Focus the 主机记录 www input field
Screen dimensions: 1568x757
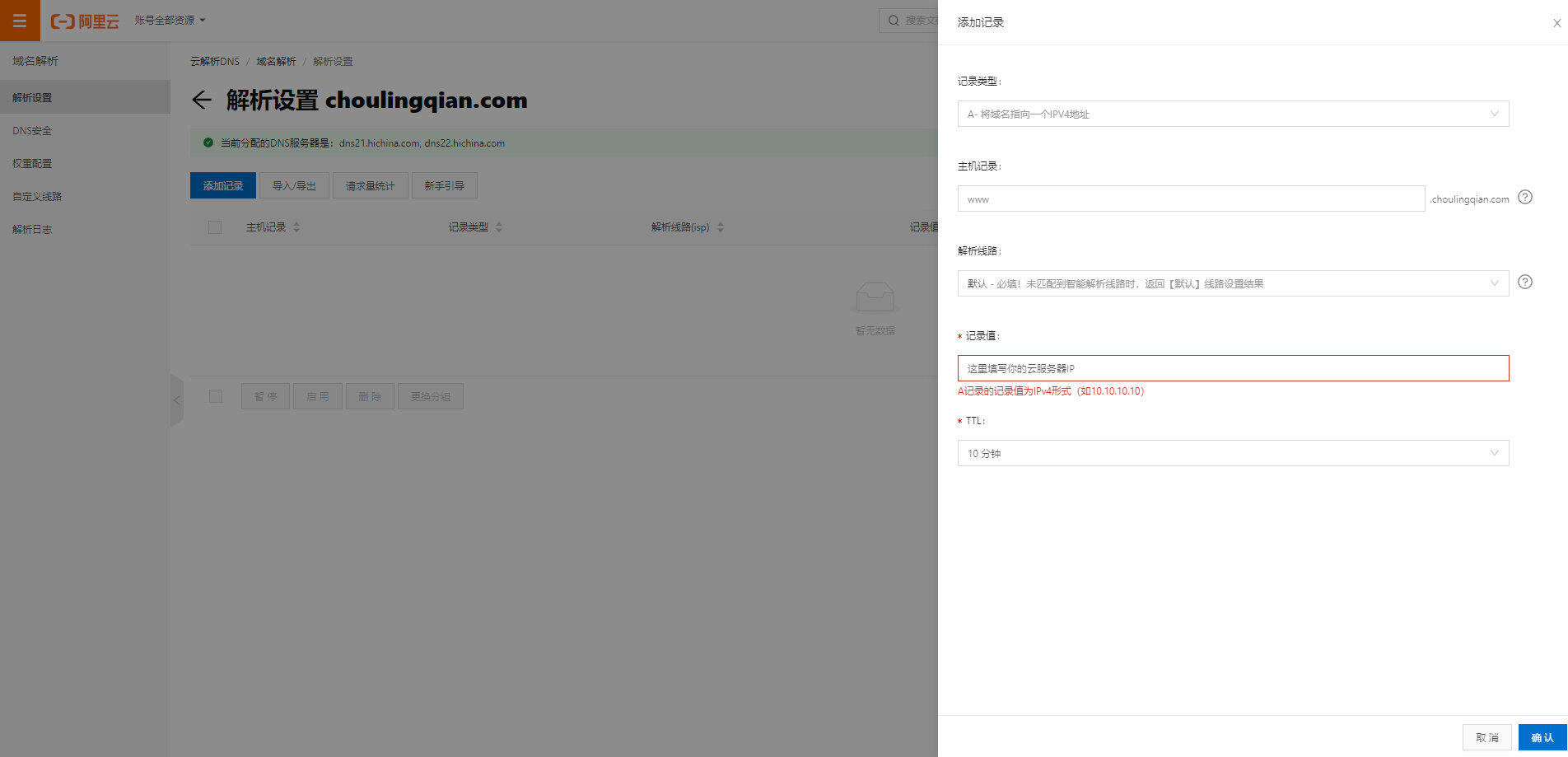coord(1191,199)
